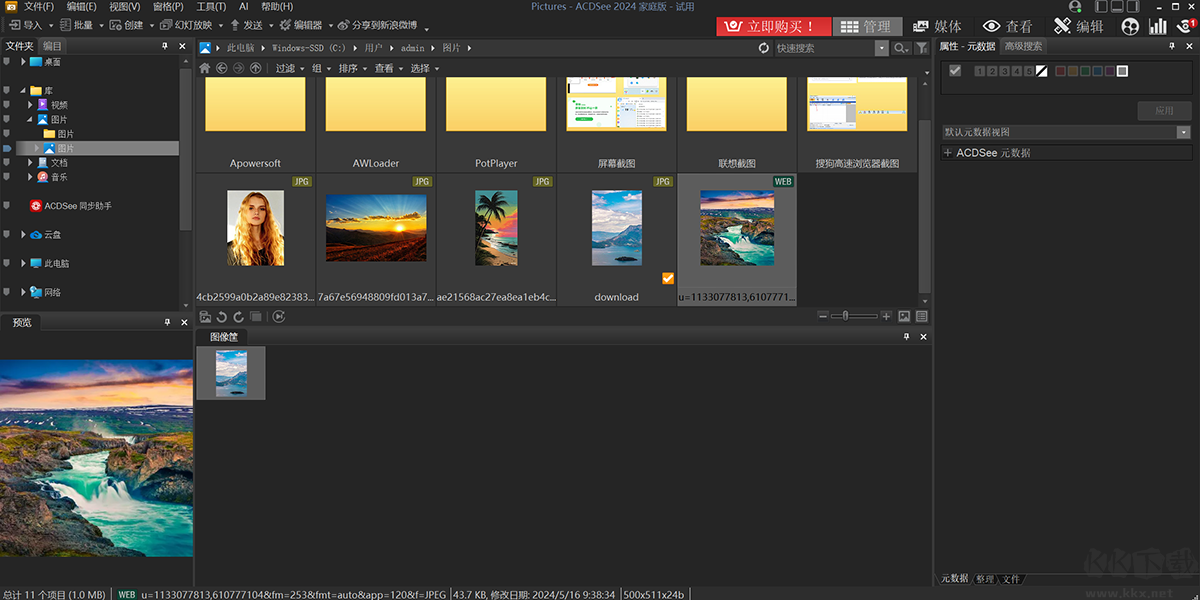Toggle the orange checkbox on download thumbnail
Viewport: 1200px width, 600px height.
click(668, 279)
